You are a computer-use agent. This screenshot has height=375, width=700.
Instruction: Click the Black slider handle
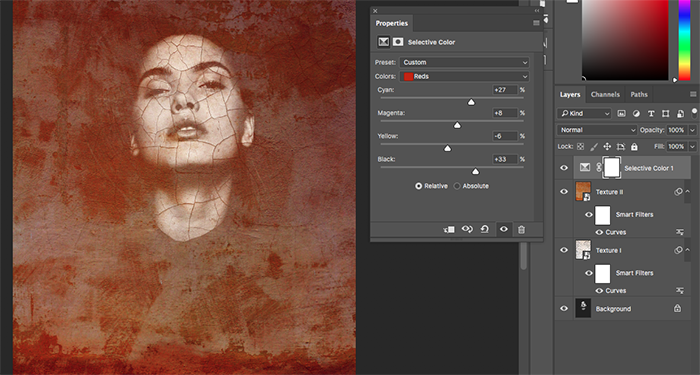click(475, 171)
